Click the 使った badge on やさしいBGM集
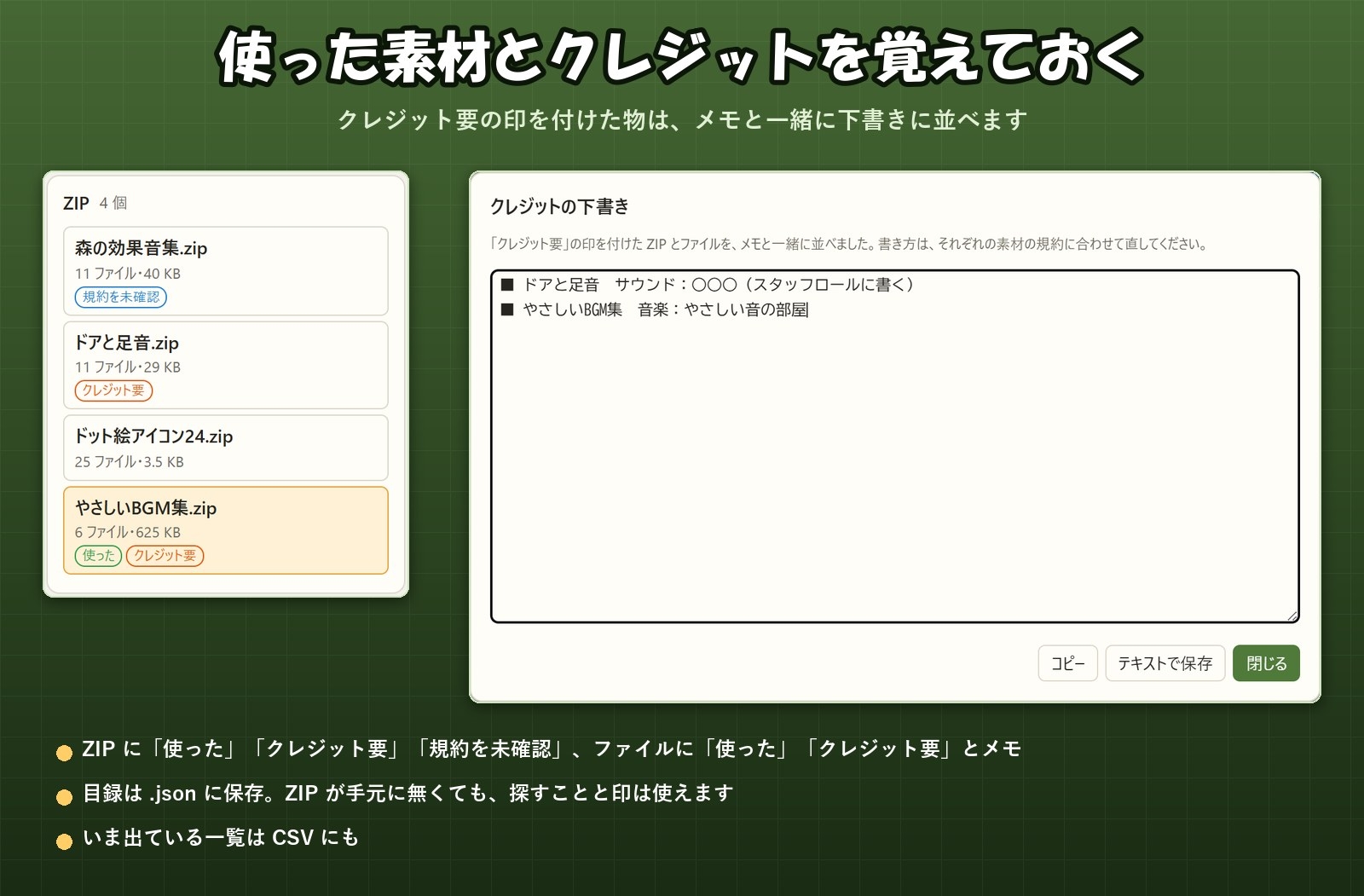The image size is (1364, 896). pos(98,555)
